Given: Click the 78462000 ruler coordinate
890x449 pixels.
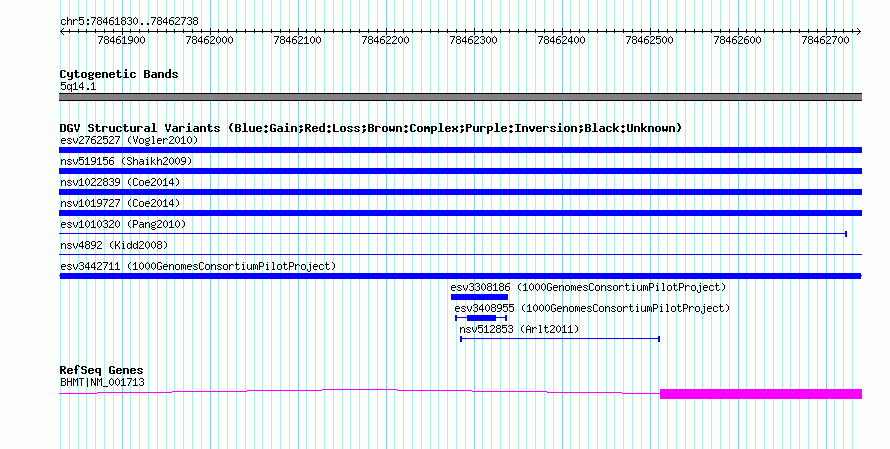Looking at the screenshot, I should pyautogui.click(x=209, y=40).
